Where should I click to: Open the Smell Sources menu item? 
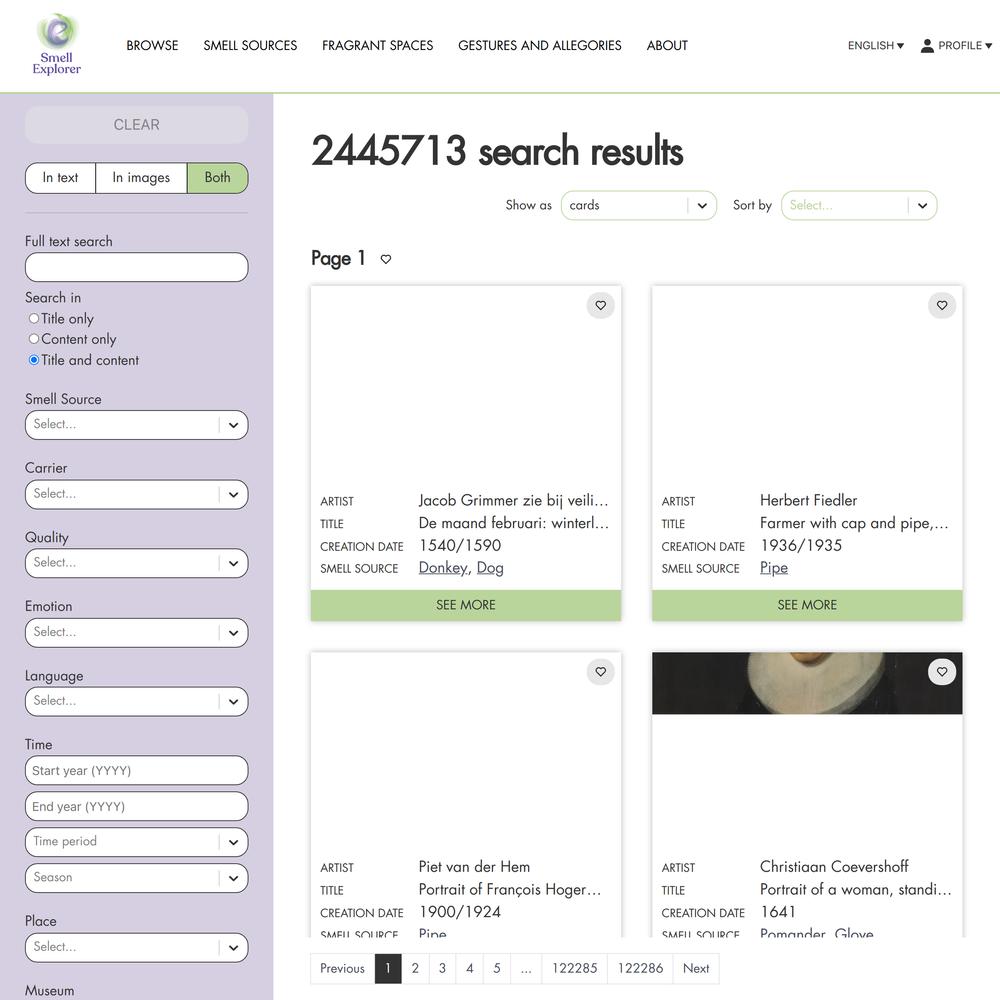coord(250,45)
